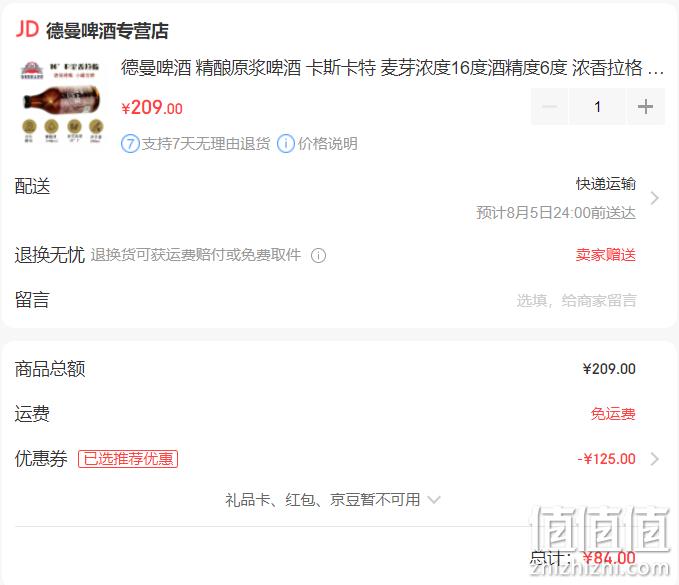Expand 礼品卡、红包、京豆暂不可用 dropdown
Screen dimensions: 679x585
coord(332,500)
